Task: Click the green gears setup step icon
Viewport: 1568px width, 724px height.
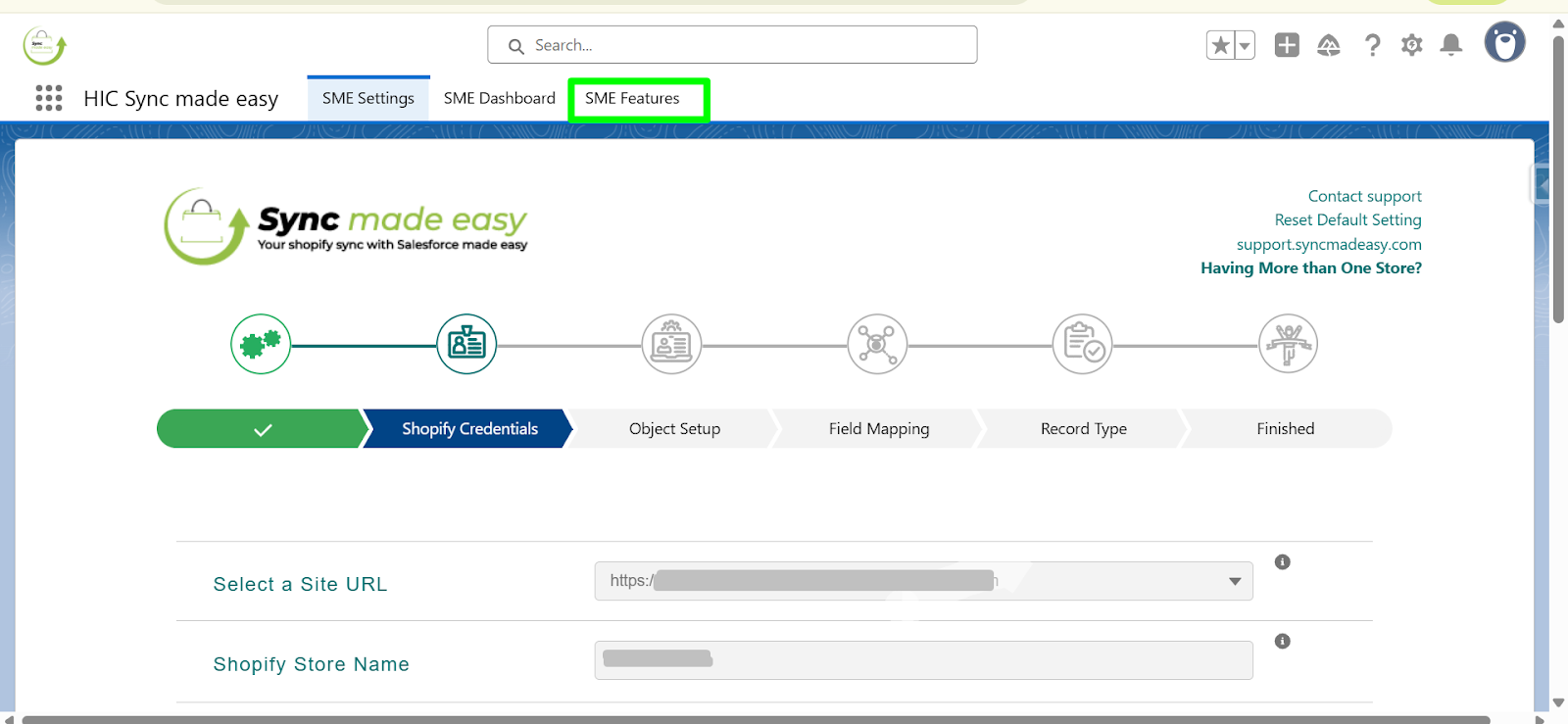Action: [261, 344]
